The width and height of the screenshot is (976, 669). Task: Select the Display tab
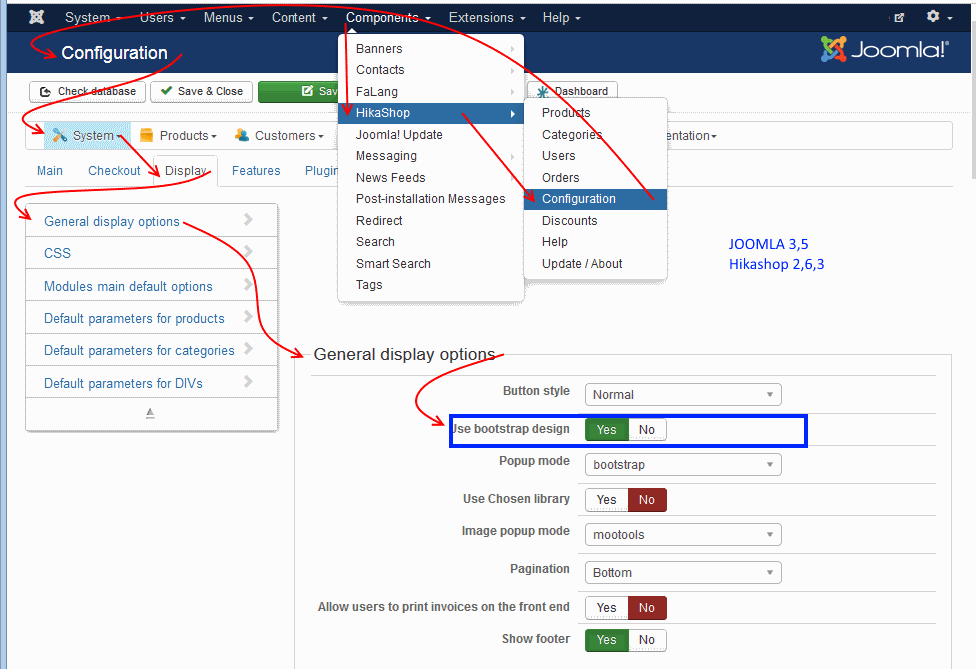click(x=185, y=171)
